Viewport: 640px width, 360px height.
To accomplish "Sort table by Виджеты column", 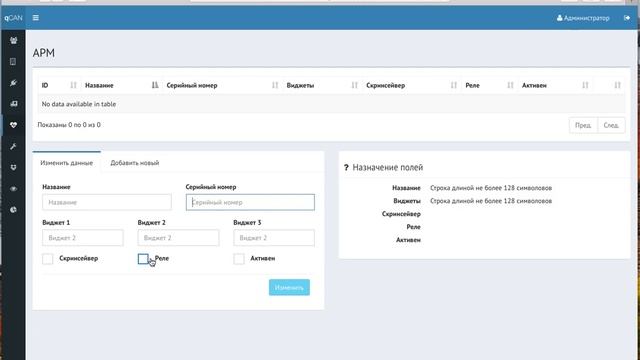I will point(322,85).
